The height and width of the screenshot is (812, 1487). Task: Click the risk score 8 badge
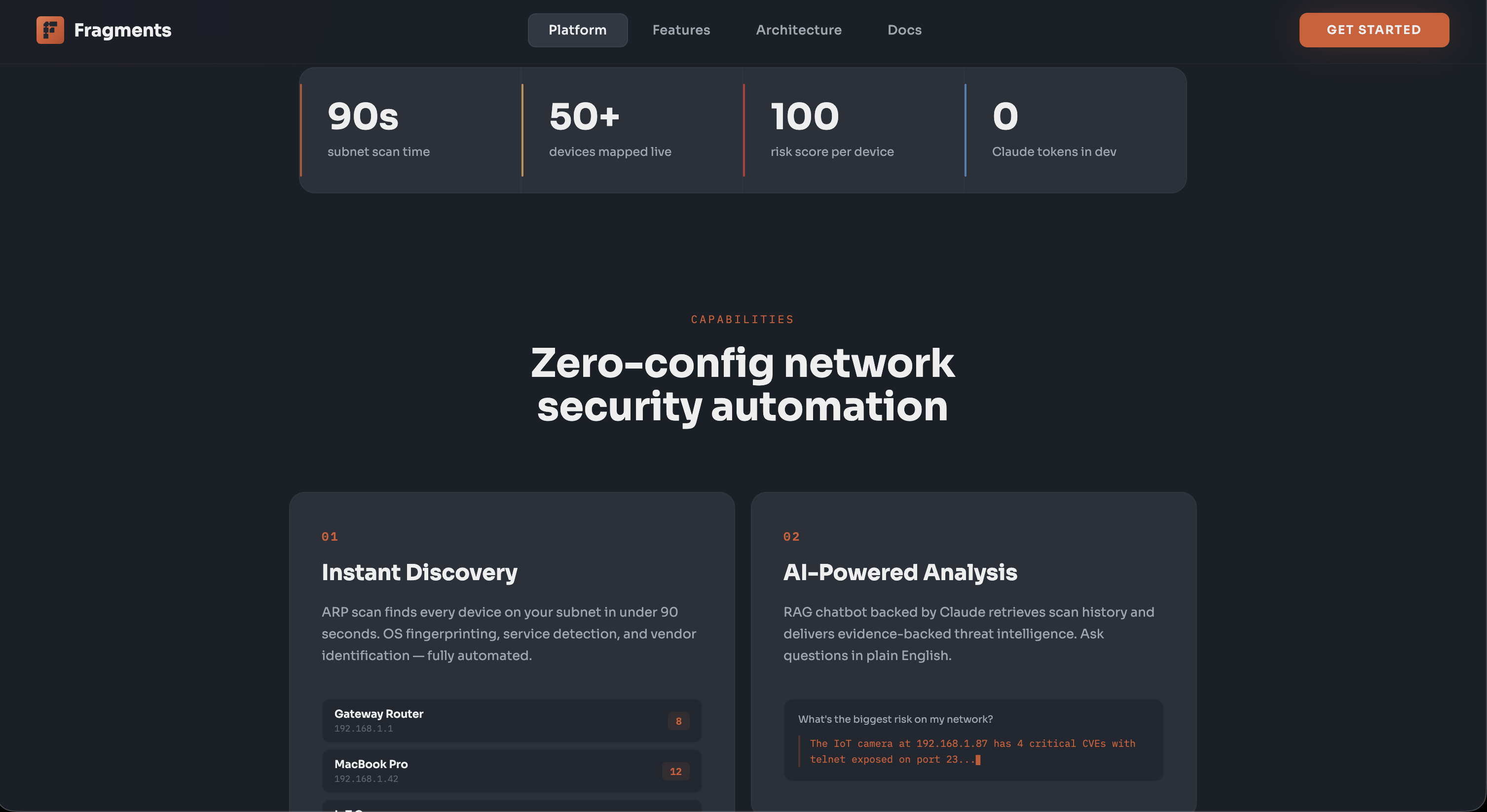click(678, 721)
